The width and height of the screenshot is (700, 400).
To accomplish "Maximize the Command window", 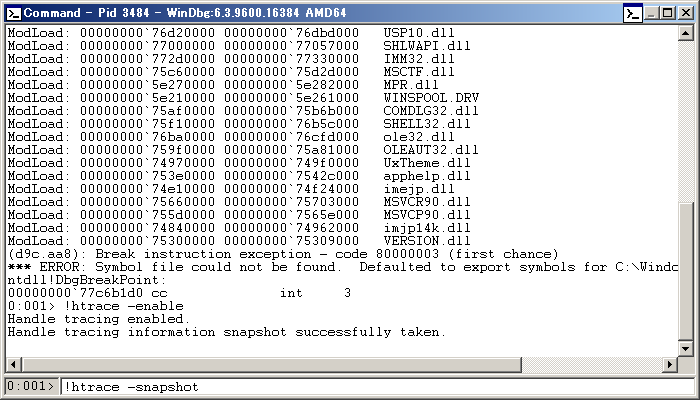I will pyautogui.click(x=667, y=13).
